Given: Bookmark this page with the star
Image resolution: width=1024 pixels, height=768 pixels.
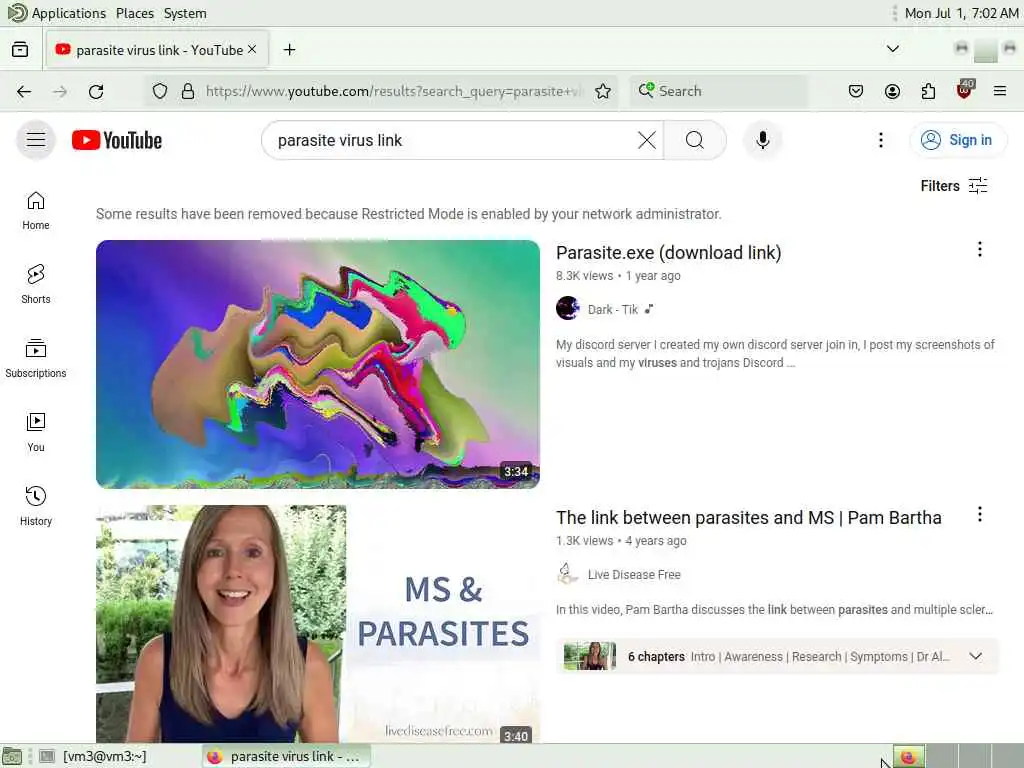Looking at the screenshot, I should click(x=602, y=91).
